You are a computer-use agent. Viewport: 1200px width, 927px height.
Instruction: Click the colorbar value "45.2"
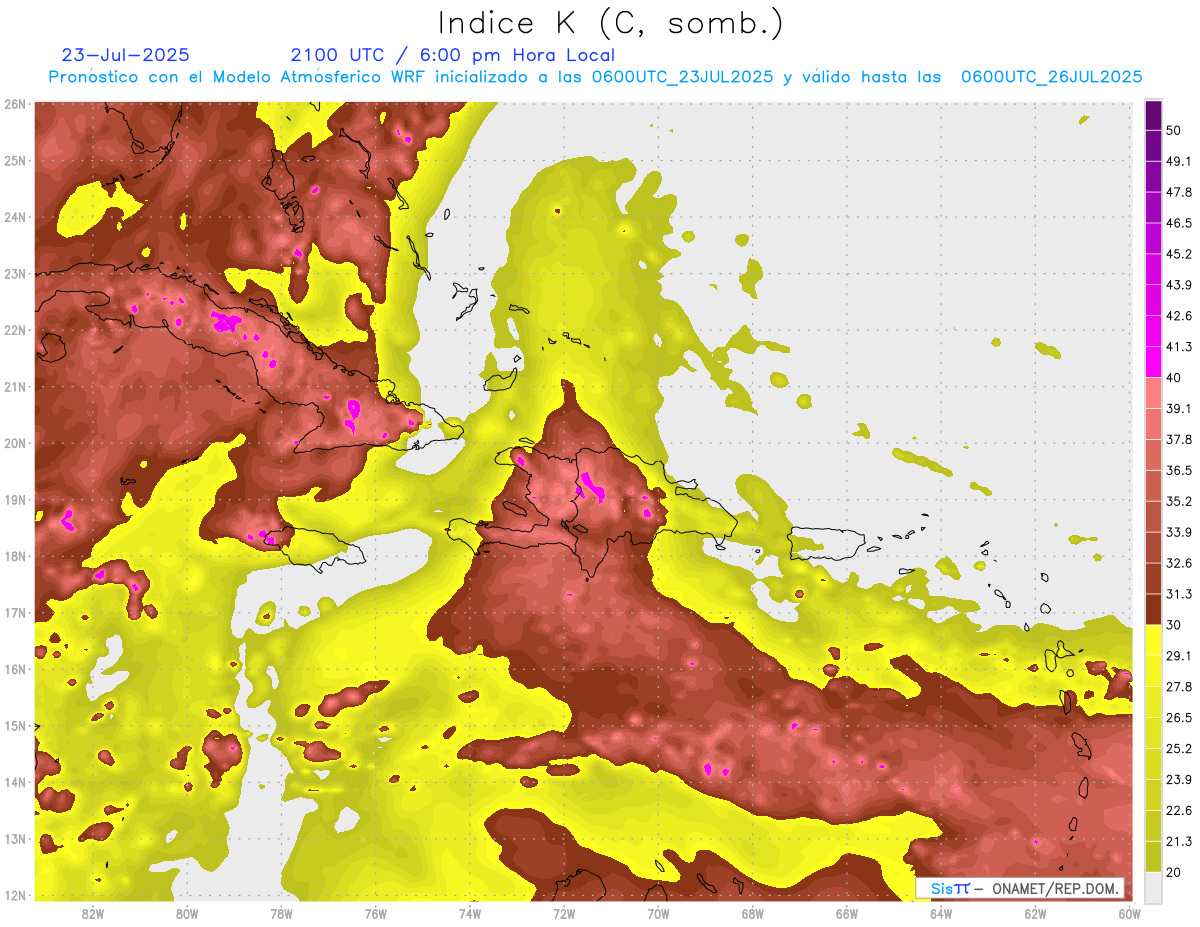click(1179, 254)
